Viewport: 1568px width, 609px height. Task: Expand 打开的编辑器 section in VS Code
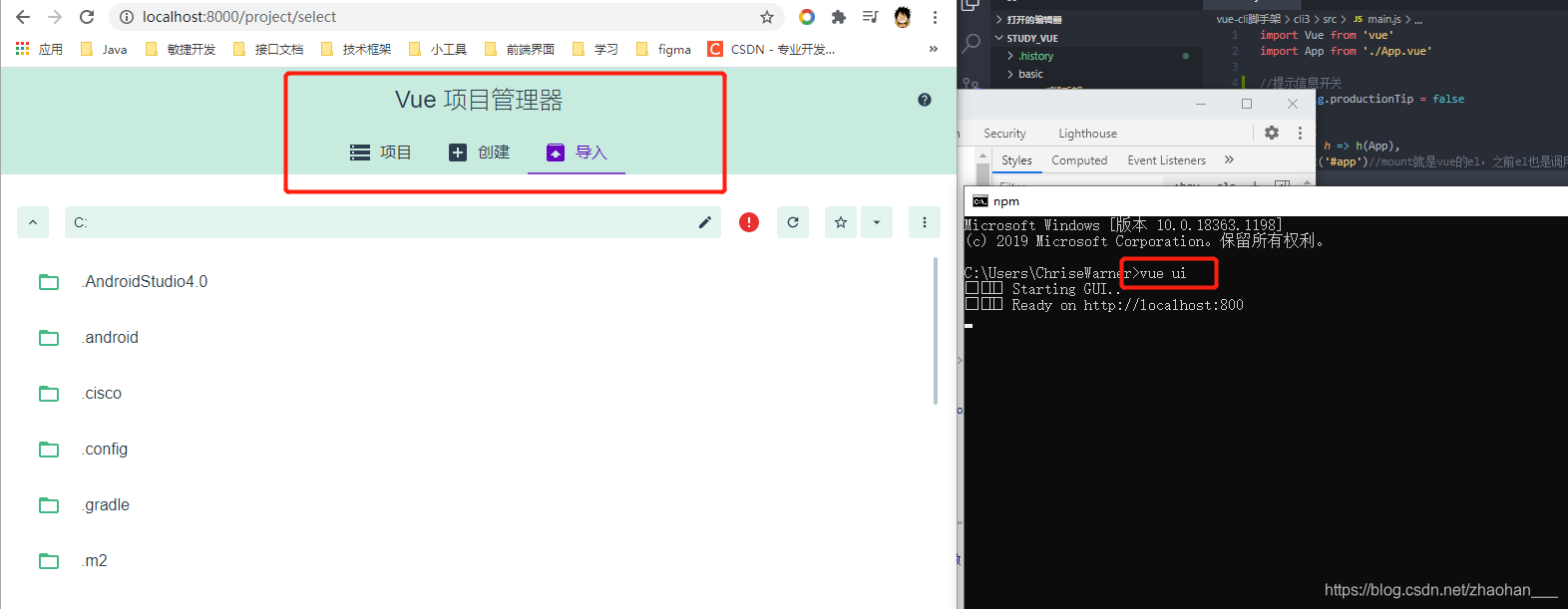1028,20
